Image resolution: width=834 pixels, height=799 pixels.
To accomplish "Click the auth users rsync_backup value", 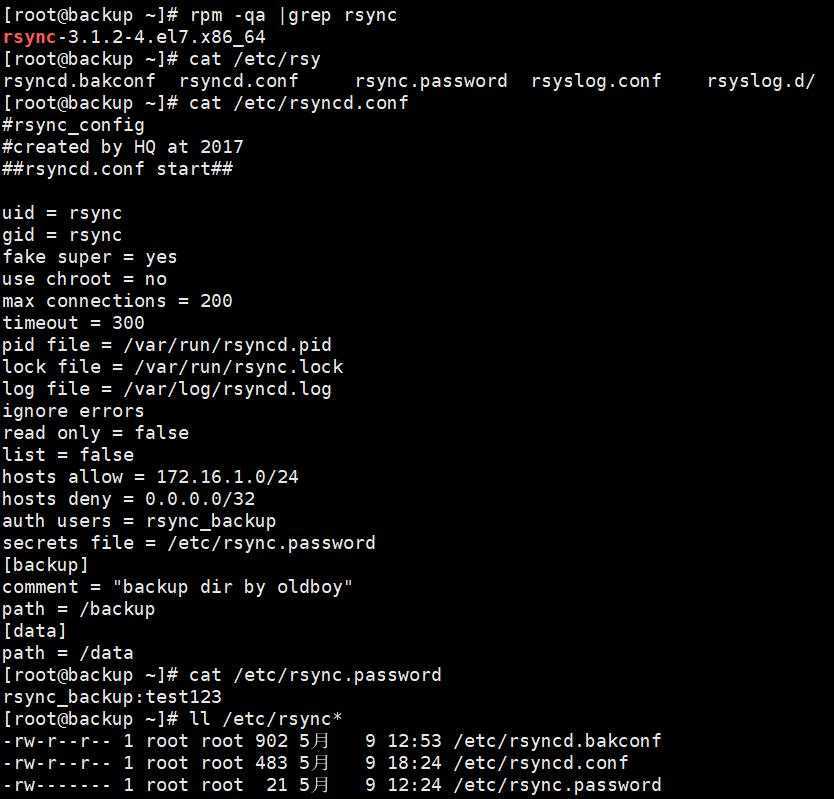I will click(211, 521).
